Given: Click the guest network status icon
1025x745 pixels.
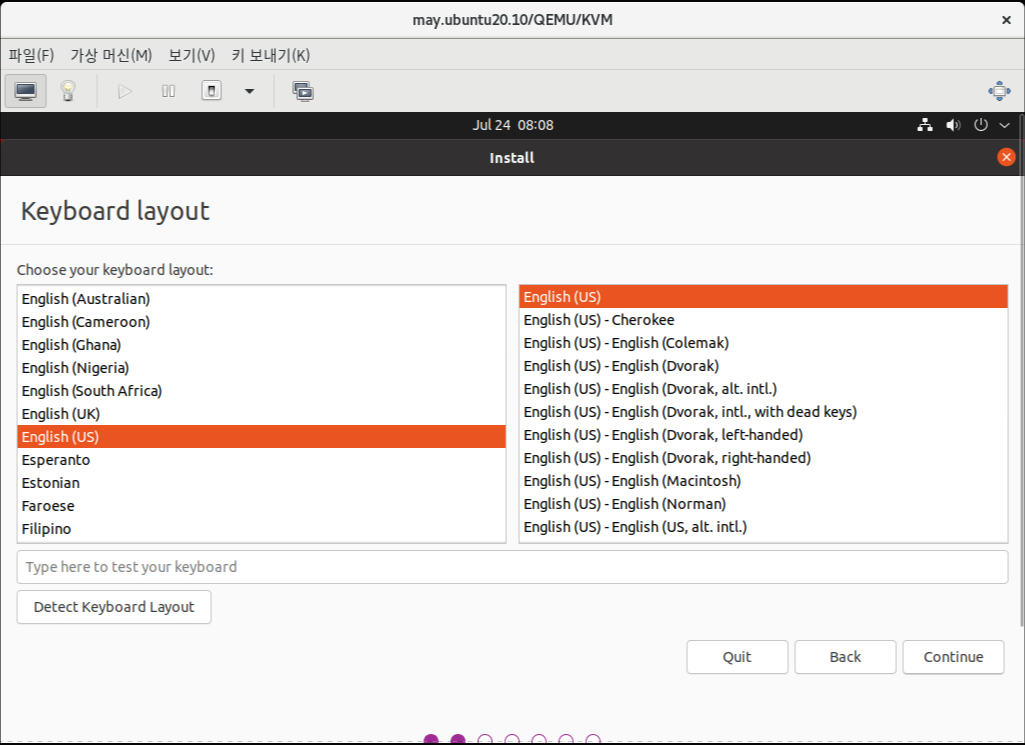Looking at the screenshot, I should coord(924,125).
